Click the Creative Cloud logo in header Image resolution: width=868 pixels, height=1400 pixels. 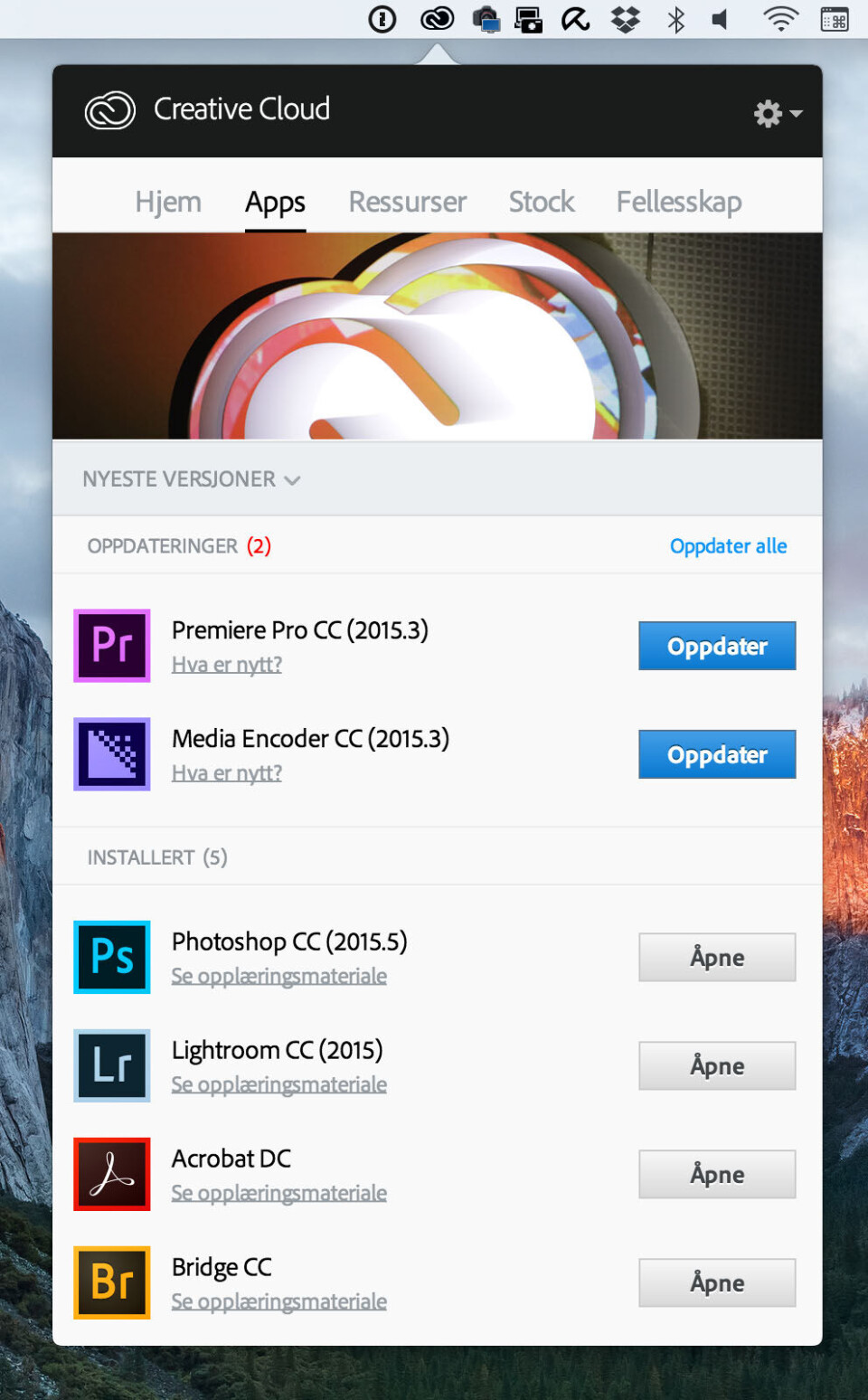(x=110, y=110)
